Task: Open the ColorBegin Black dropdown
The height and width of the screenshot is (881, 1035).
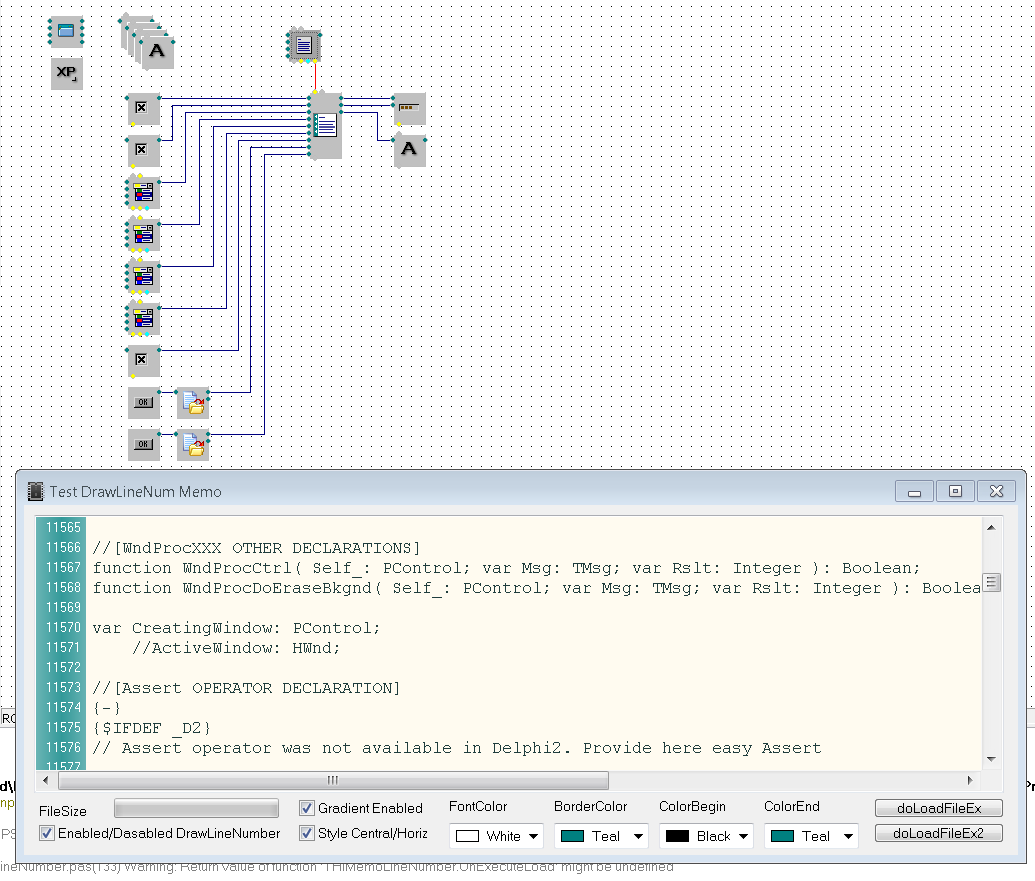Action: point(706,836)
